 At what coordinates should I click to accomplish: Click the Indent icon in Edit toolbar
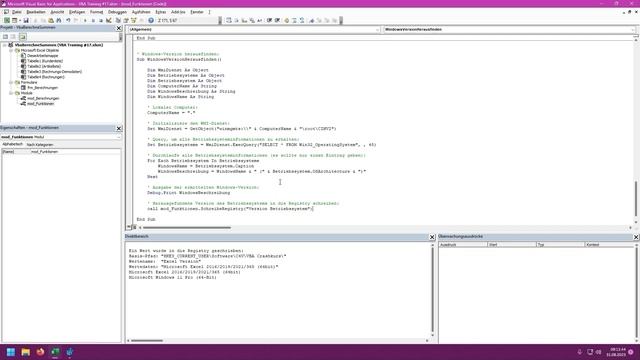pos(269,20)
